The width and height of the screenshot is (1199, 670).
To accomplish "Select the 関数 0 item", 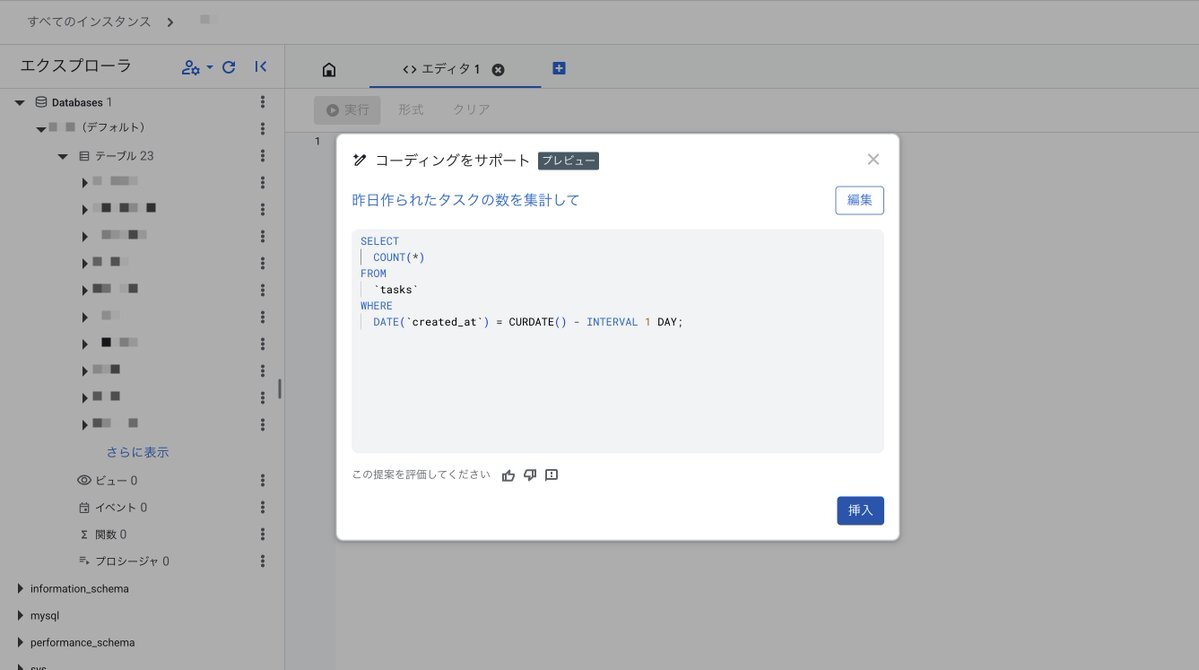I will point(111,535).
